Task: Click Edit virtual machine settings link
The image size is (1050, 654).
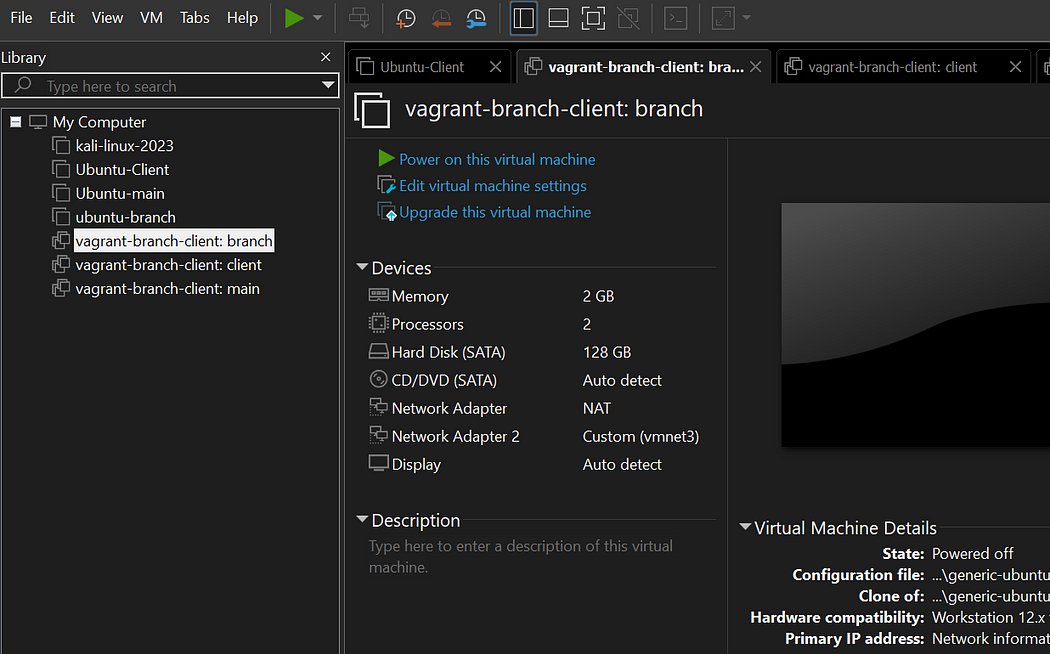Action: pyautogui.click(x=493, y=186)
